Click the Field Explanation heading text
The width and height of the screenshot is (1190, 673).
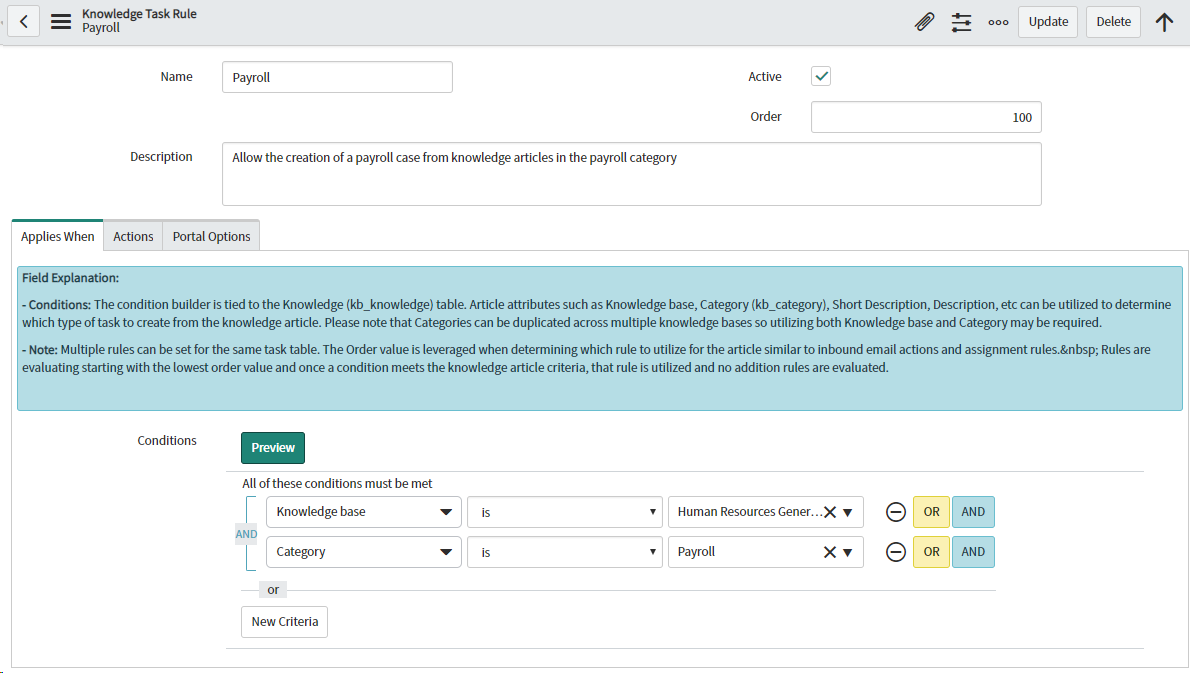[71, 278]
